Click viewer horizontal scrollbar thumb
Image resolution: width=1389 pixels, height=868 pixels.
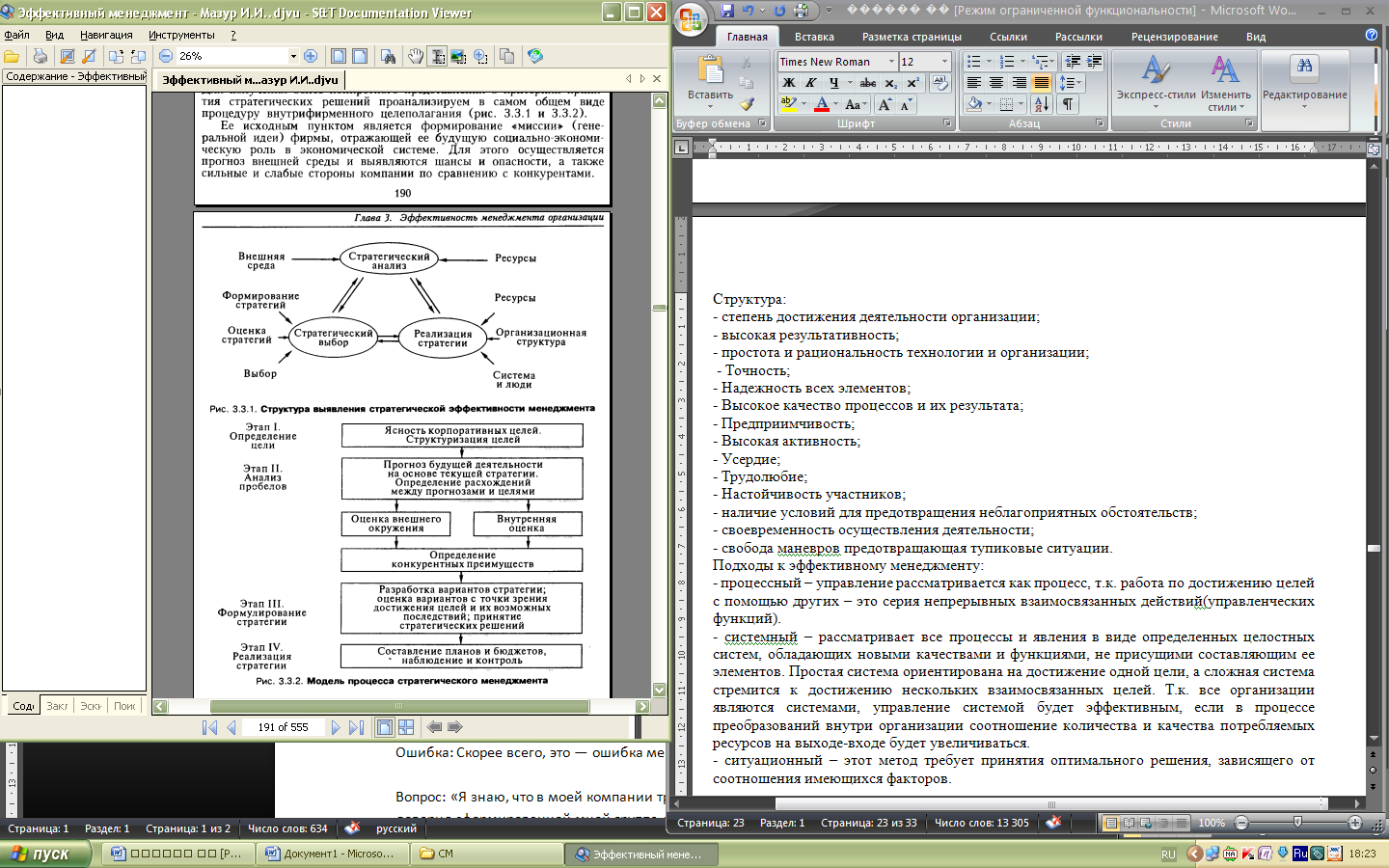(399, 706)
